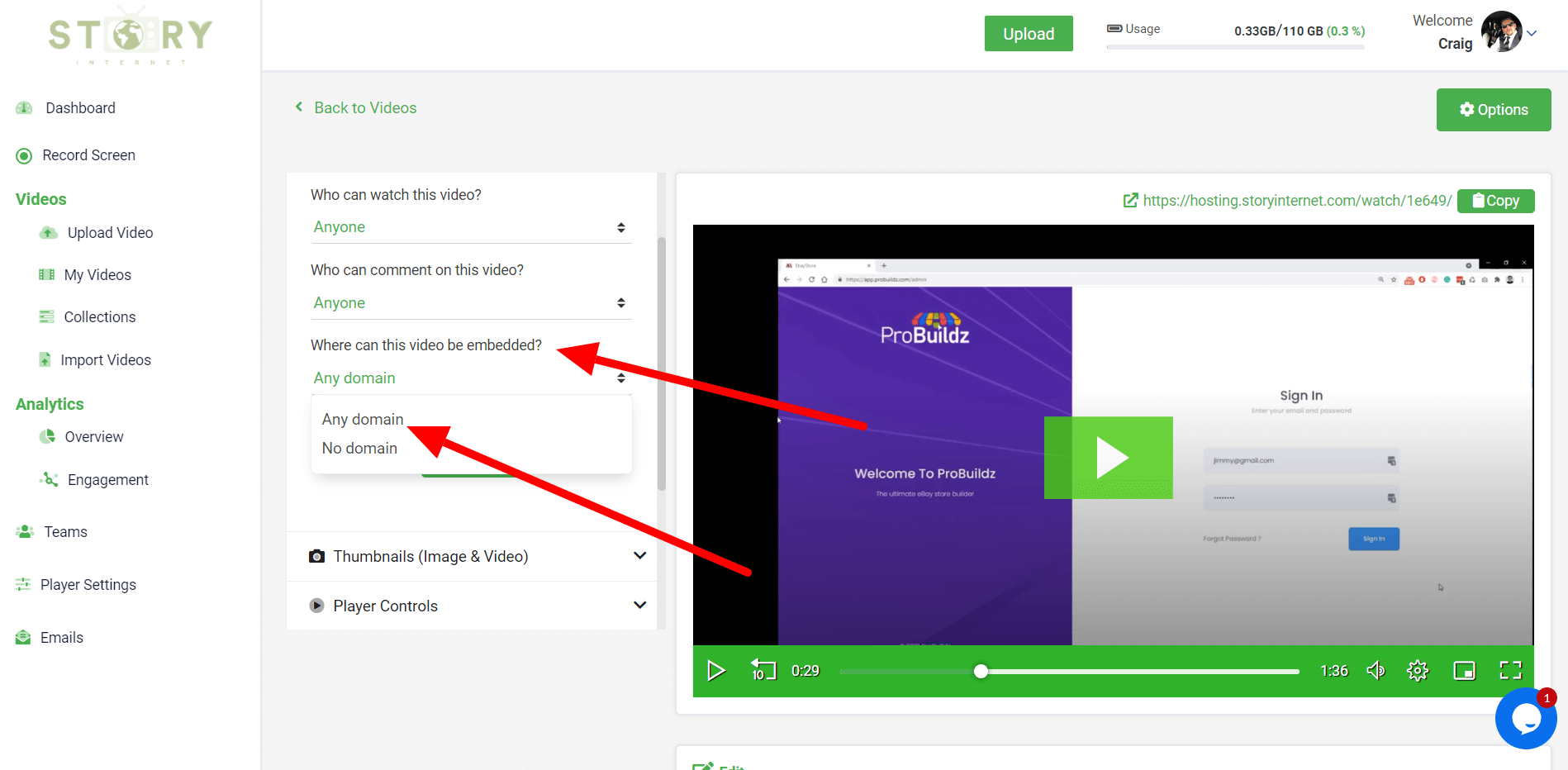Click the My Videos film icon

pos(46,275)
